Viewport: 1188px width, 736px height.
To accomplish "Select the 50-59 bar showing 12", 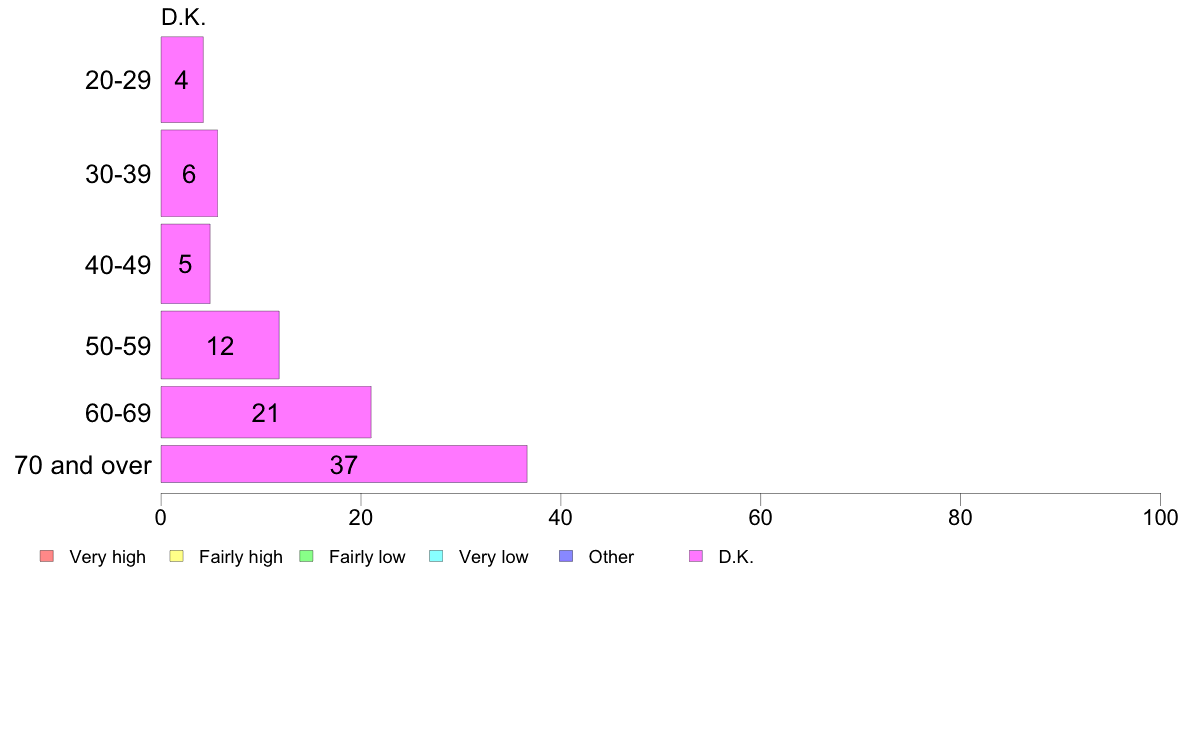I will coord(220,345).
